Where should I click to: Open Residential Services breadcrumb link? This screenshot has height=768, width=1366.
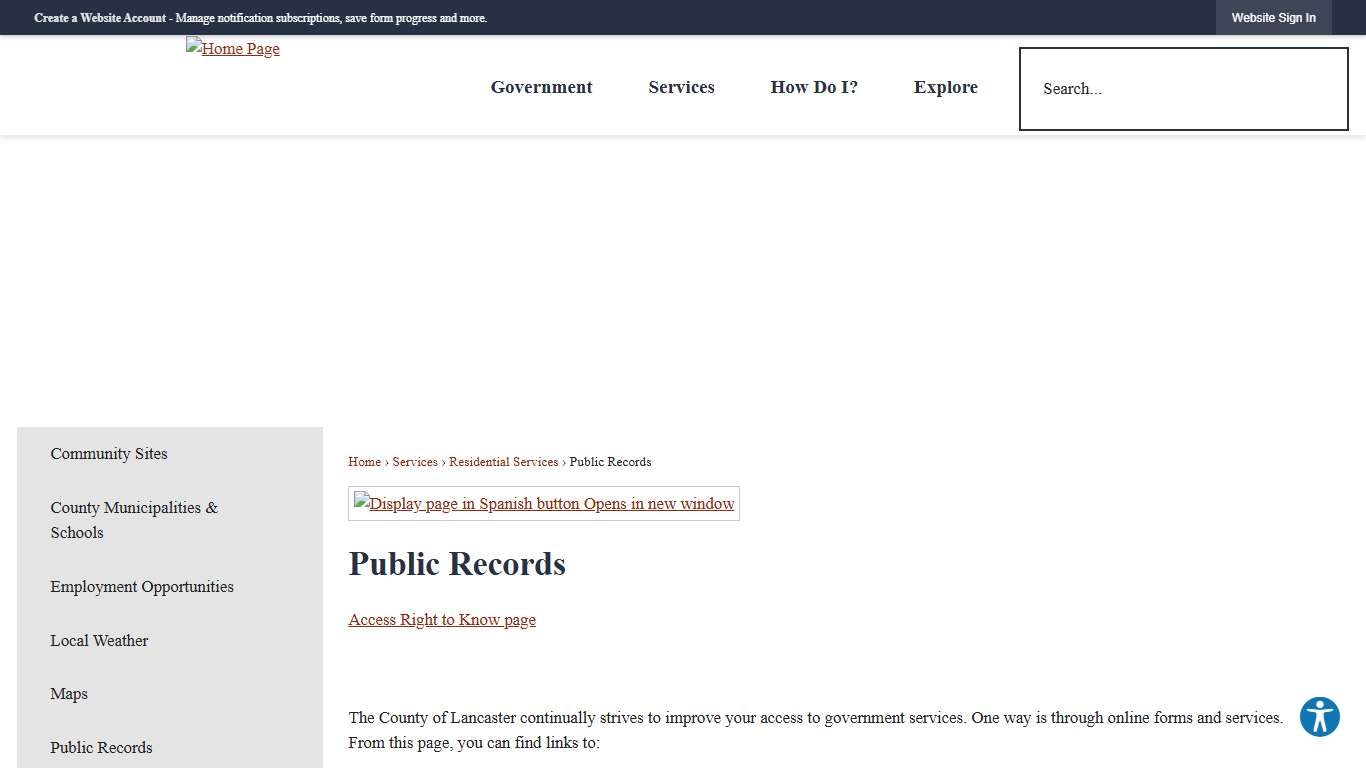tap(503, 461)
